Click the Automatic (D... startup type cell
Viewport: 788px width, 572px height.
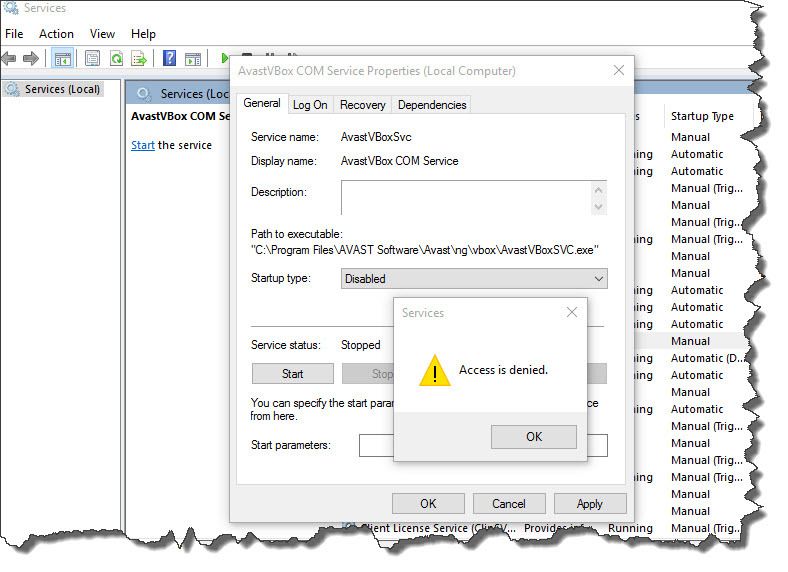pos(707,358)
